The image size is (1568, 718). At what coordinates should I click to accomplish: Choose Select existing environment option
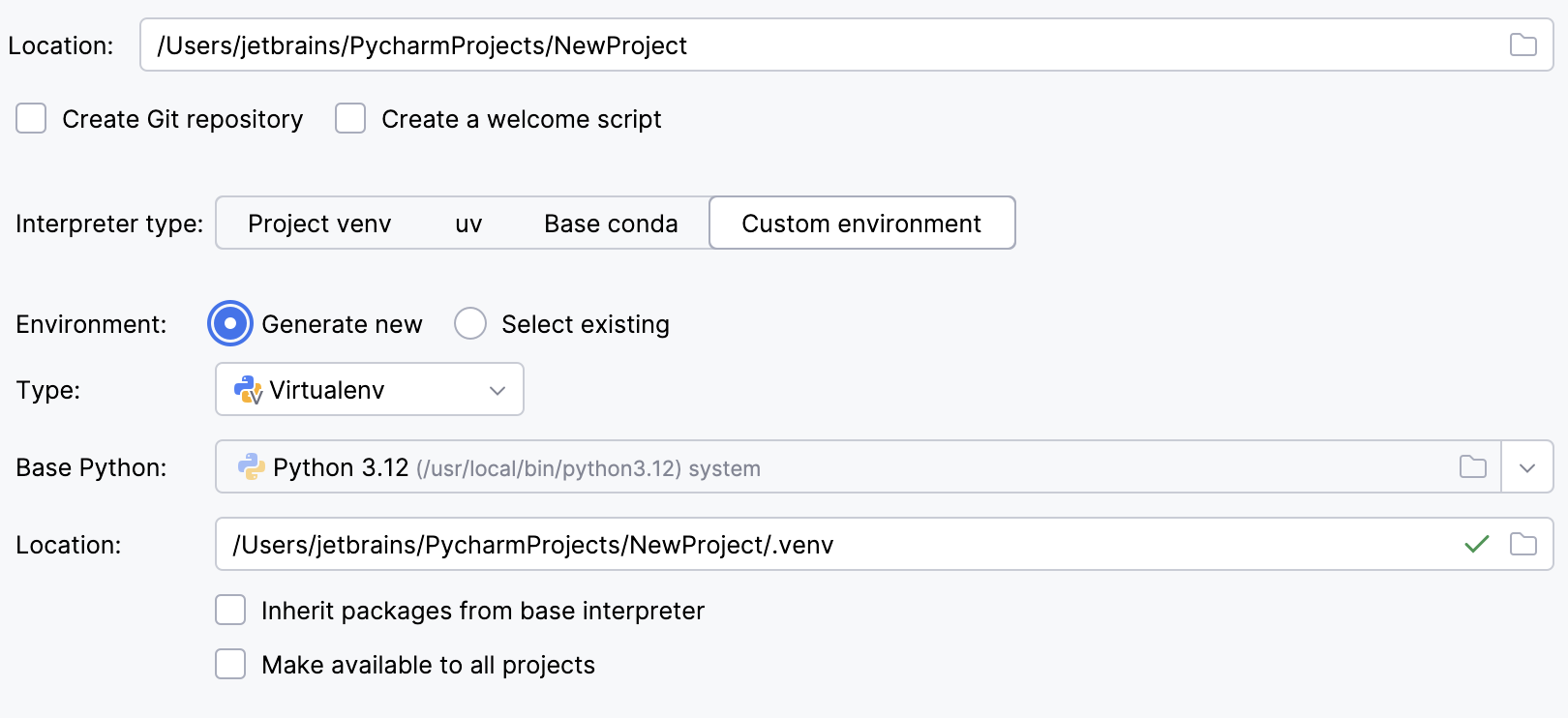[x=470, y=323]
